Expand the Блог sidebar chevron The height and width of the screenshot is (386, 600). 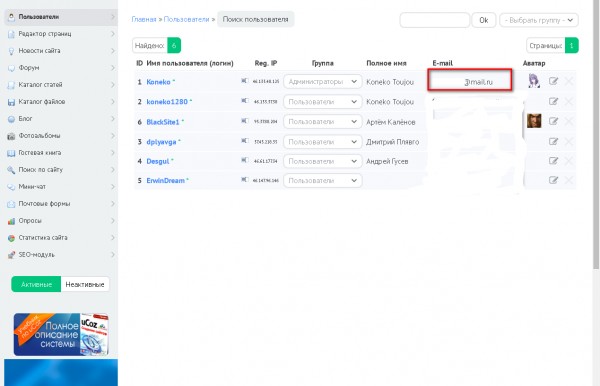pos(112,119)
